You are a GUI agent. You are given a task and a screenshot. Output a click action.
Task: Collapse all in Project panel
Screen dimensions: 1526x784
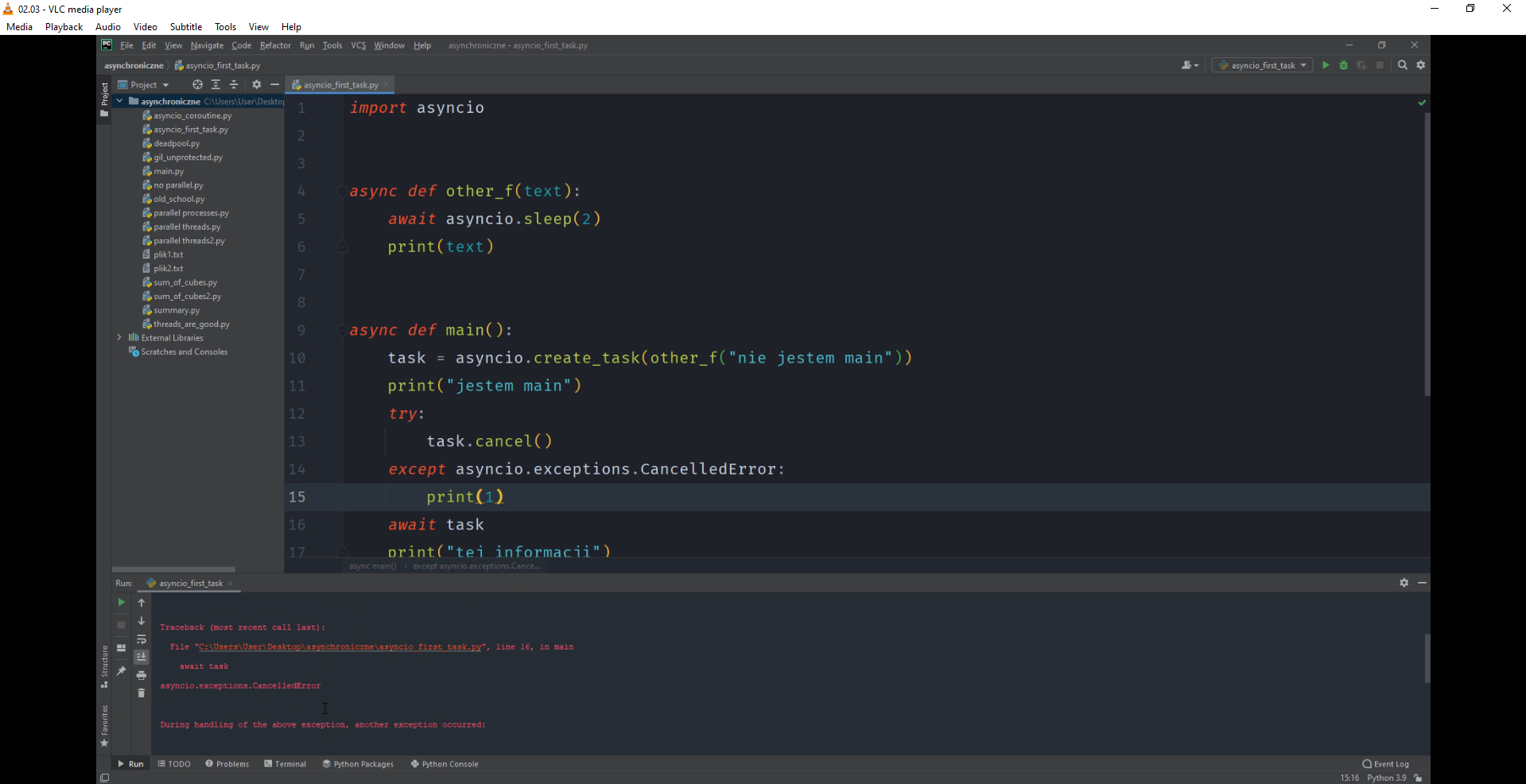tap(234, 84)
